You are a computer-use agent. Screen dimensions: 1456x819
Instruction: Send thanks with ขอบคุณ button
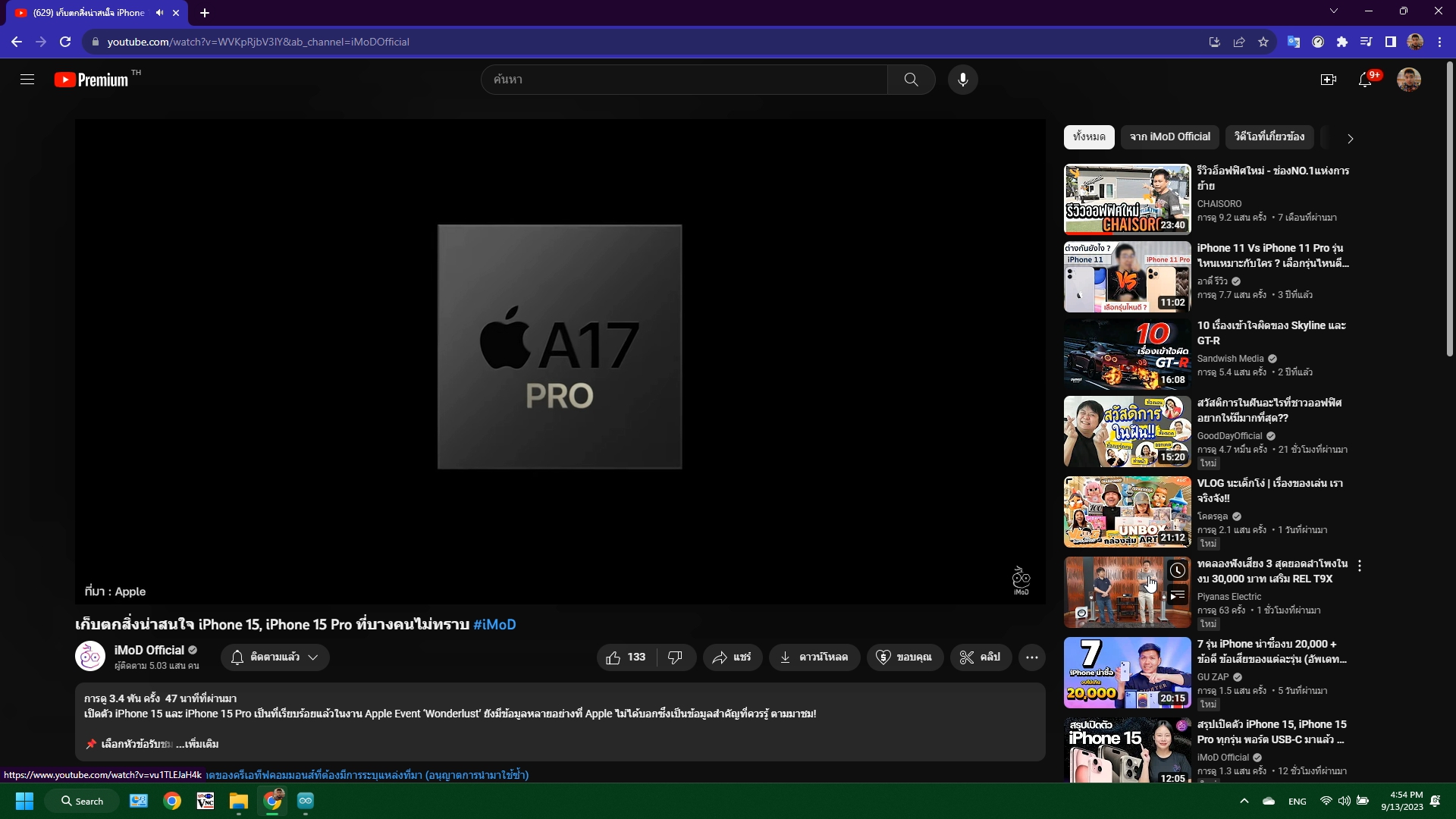coord(904,657)
